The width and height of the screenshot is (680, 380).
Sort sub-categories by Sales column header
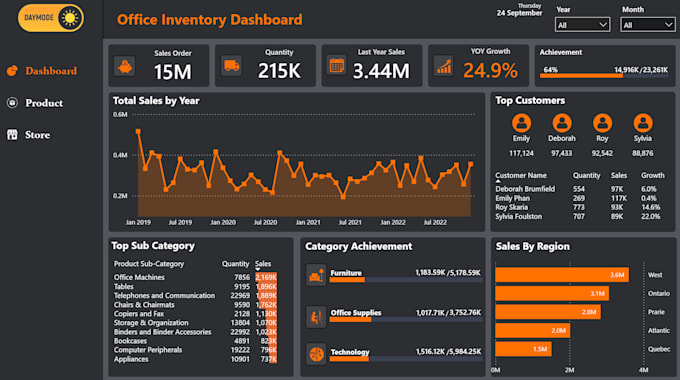click(263, 264)
